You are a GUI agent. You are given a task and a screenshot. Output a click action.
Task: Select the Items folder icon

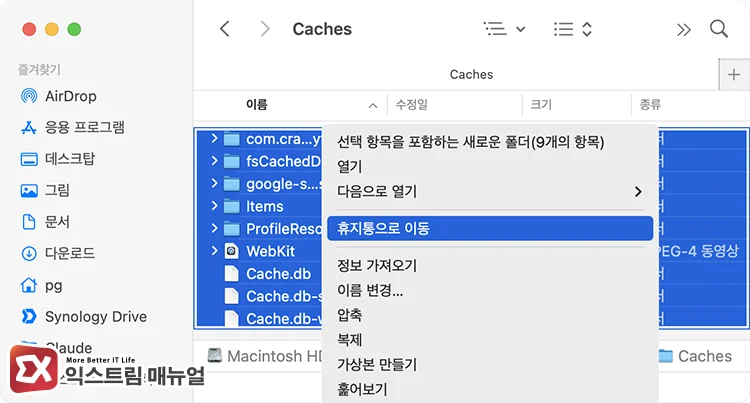coord(232,207)
